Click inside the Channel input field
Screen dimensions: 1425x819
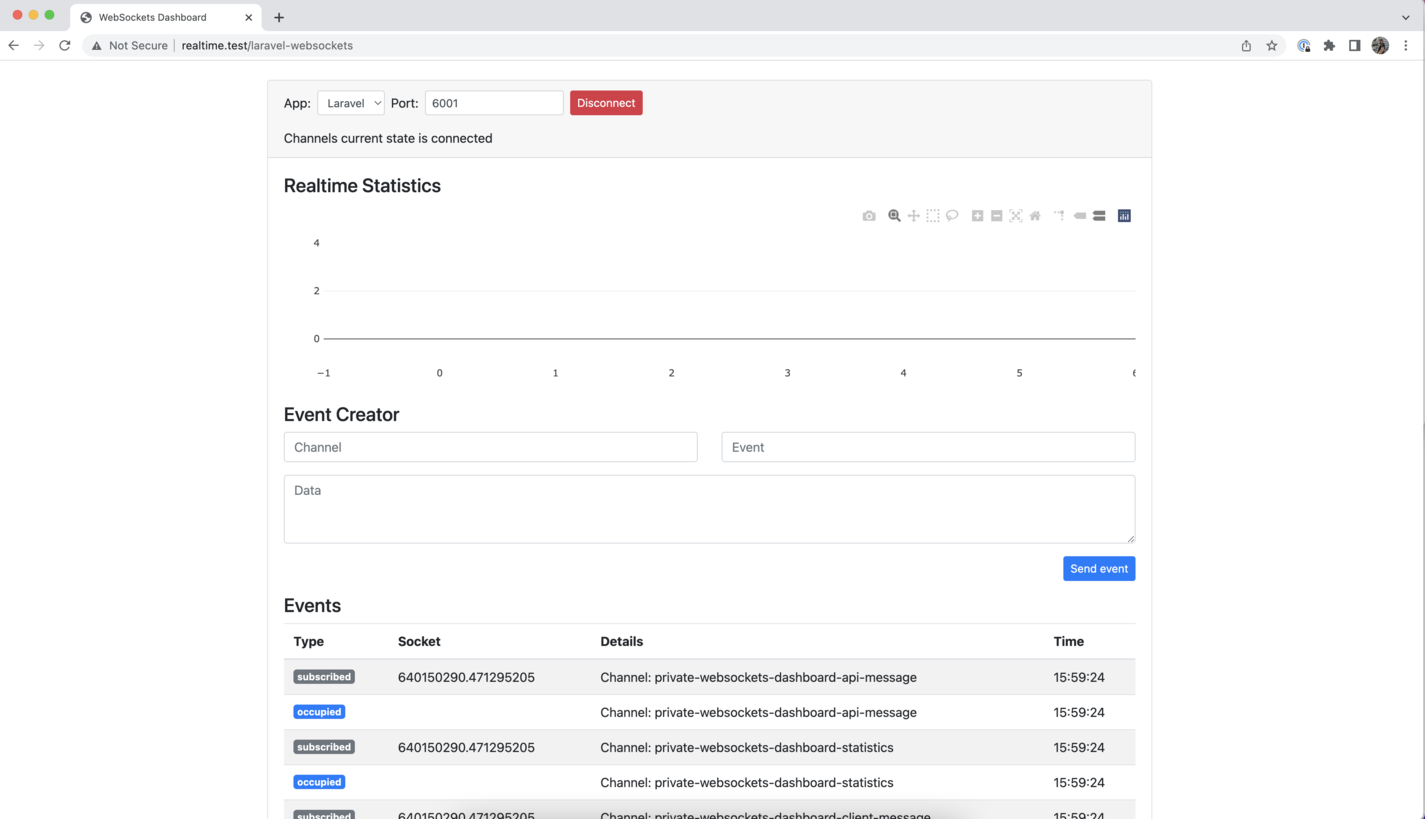pos(490,446)
